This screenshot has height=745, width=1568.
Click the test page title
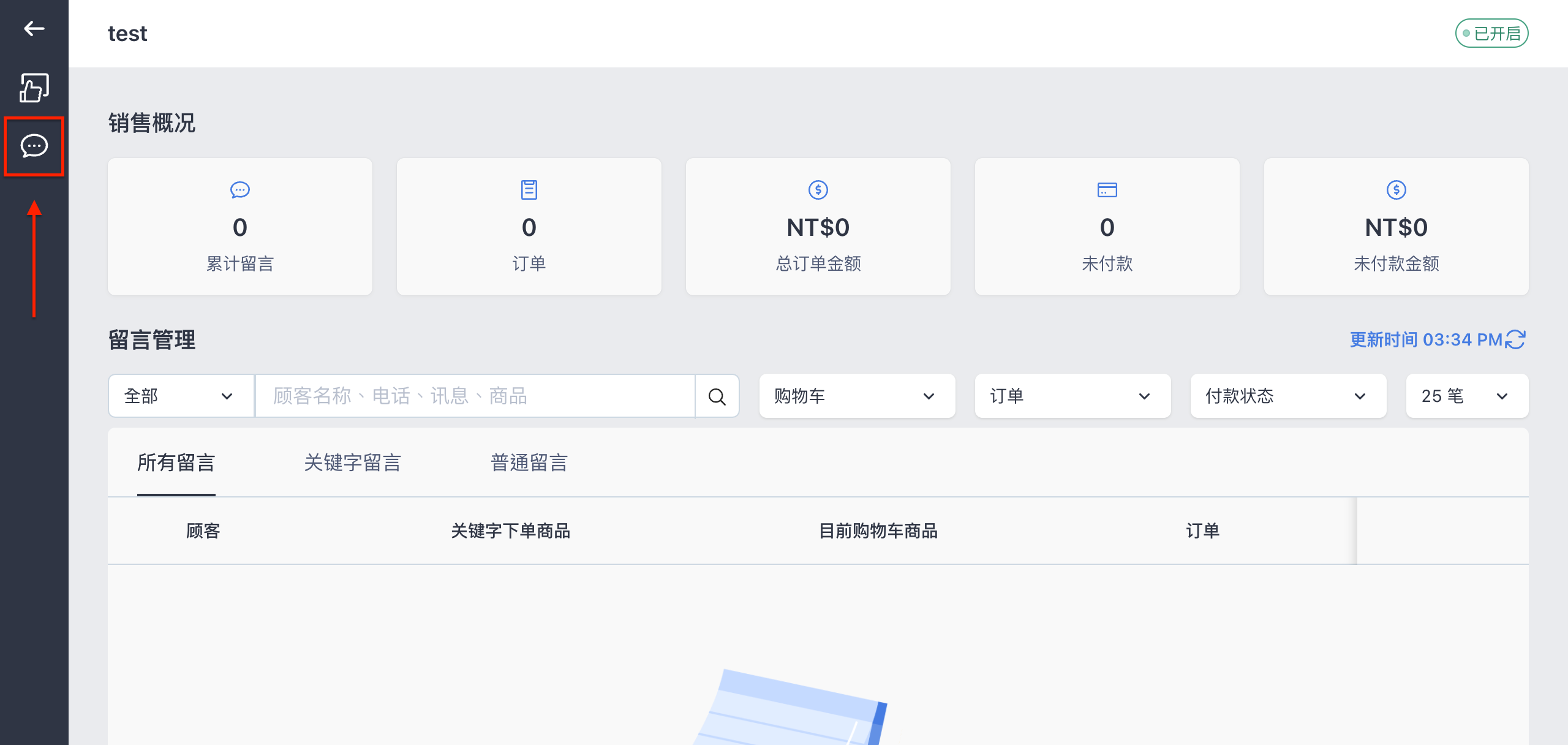tap(127, 34)
